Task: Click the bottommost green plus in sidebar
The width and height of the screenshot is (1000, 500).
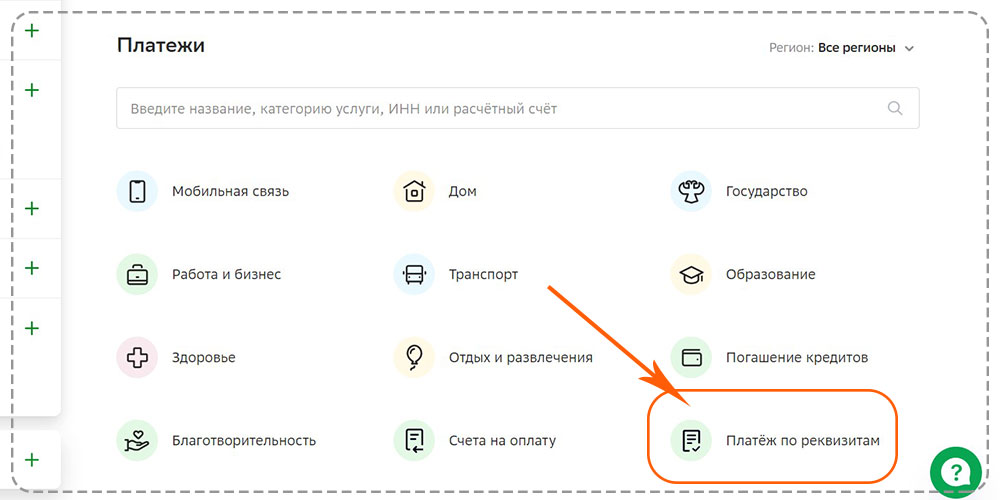Action: (x=31, y=460)
